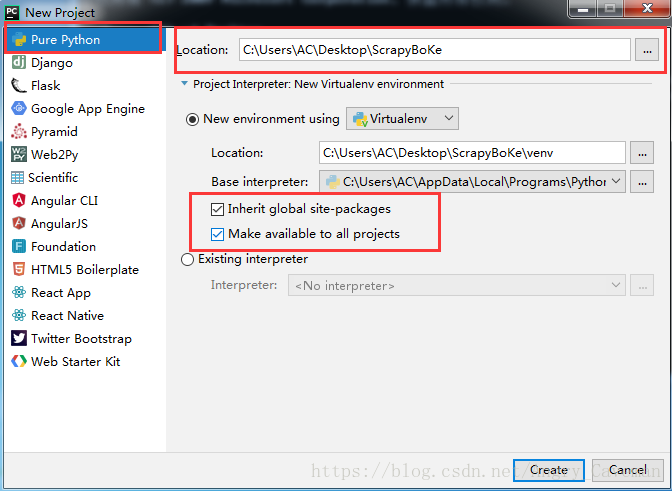Image resolution: width=672 pixels, height=491 pixels.
Task: Select Web Starter Kit label
Action: click(76, 362)
